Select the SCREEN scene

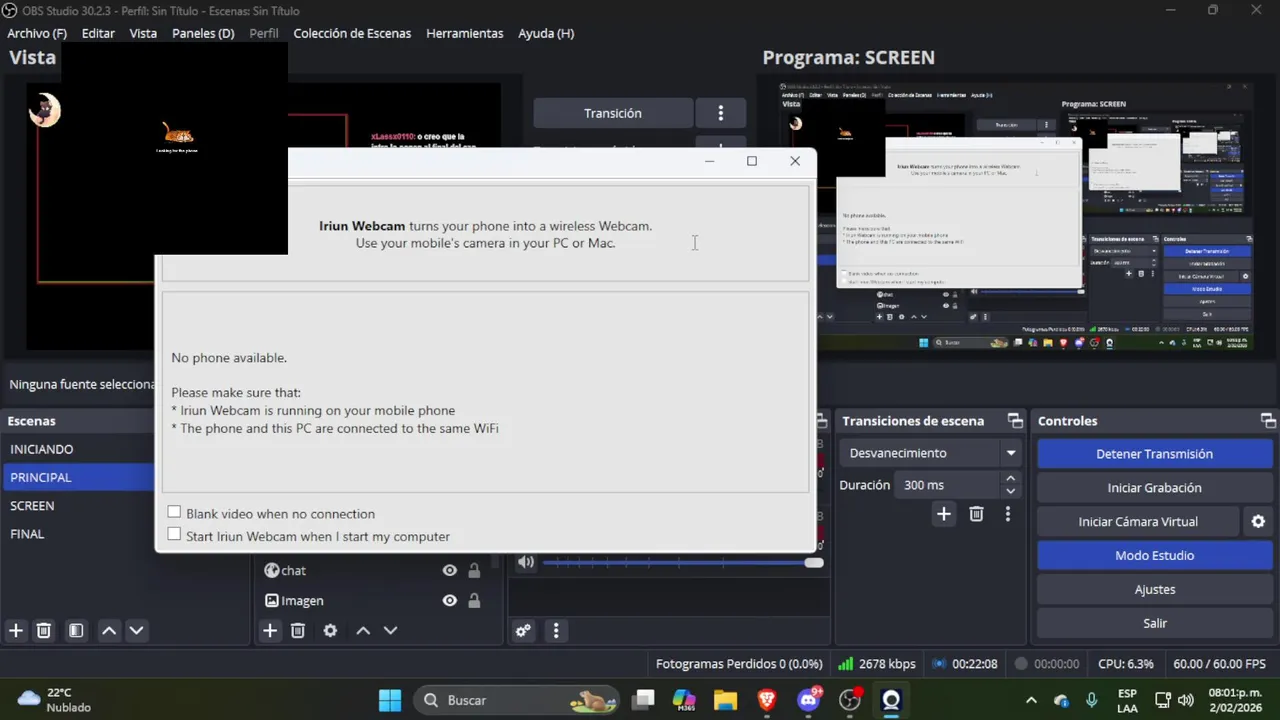[x=79, y=505]
